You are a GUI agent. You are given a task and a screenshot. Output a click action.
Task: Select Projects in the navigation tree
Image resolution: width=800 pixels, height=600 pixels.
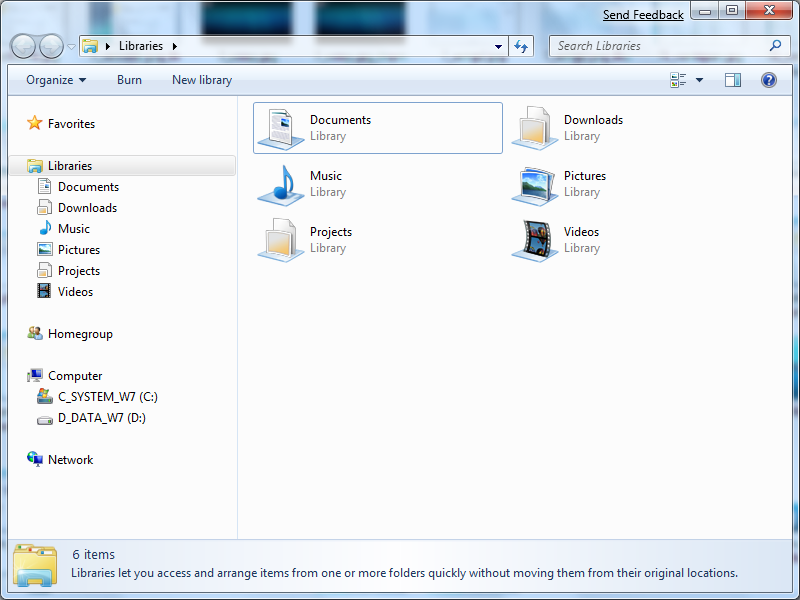[79, 271]
